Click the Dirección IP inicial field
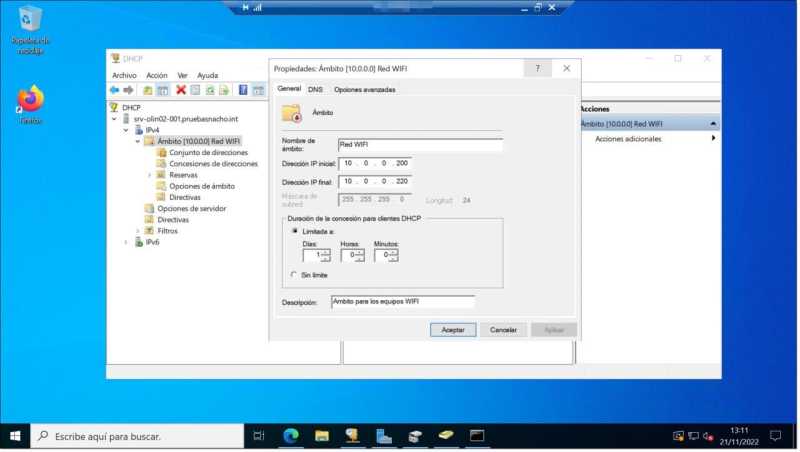Image resolution: width=800 pixels, height=452 pixels. pyautogui.click(x=375, y=164)
